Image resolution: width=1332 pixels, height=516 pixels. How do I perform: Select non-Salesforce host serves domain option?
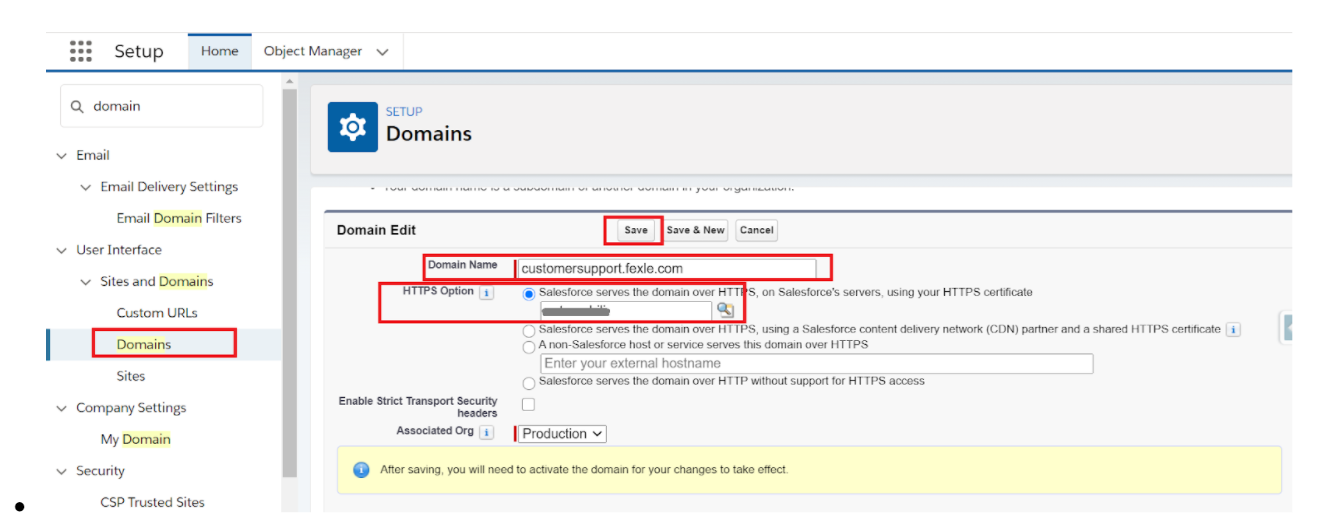coord(529,346)
